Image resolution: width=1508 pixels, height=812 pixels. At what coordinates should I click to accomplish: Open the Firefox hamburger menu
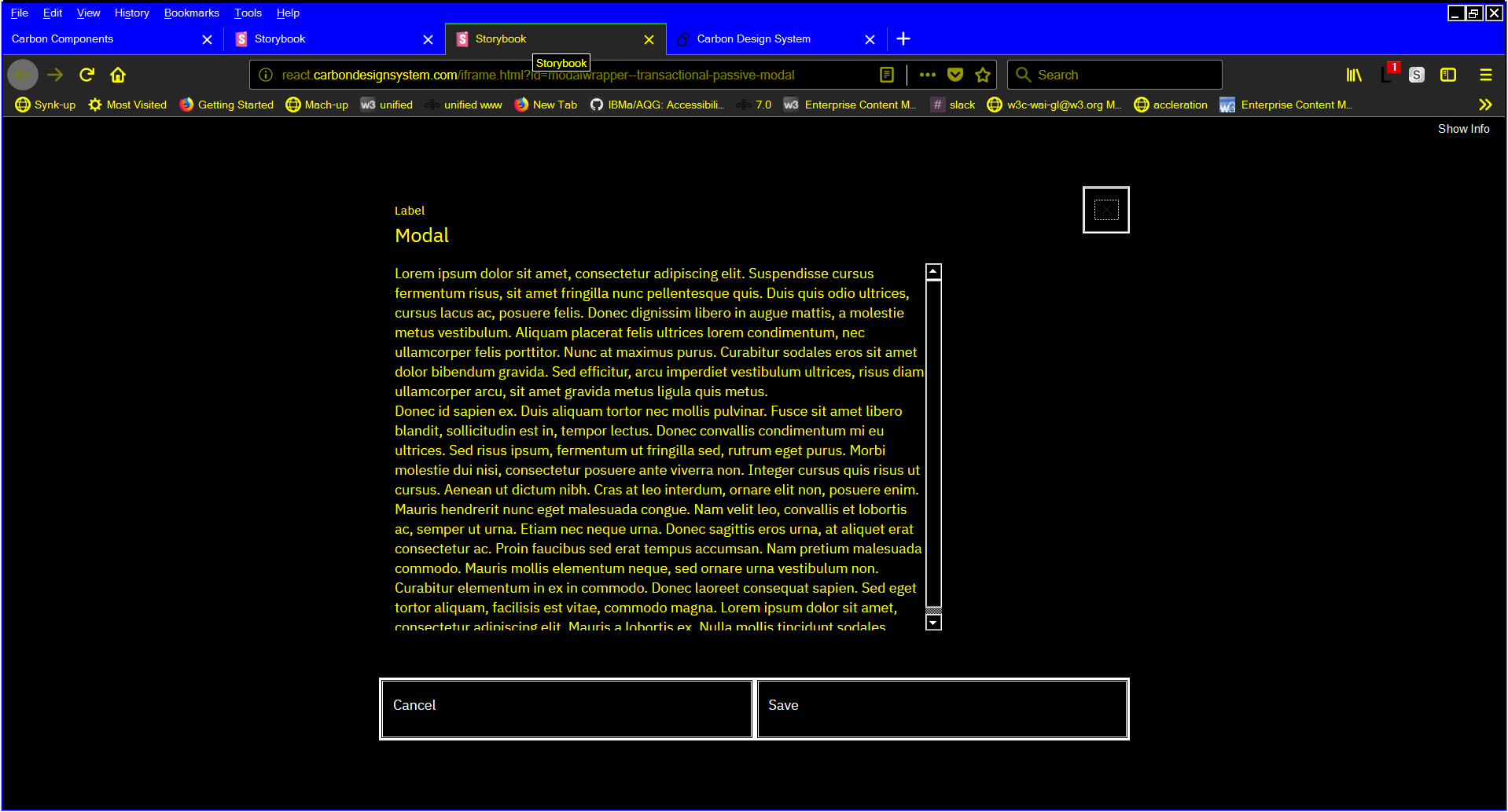[x=1486, y=75]
